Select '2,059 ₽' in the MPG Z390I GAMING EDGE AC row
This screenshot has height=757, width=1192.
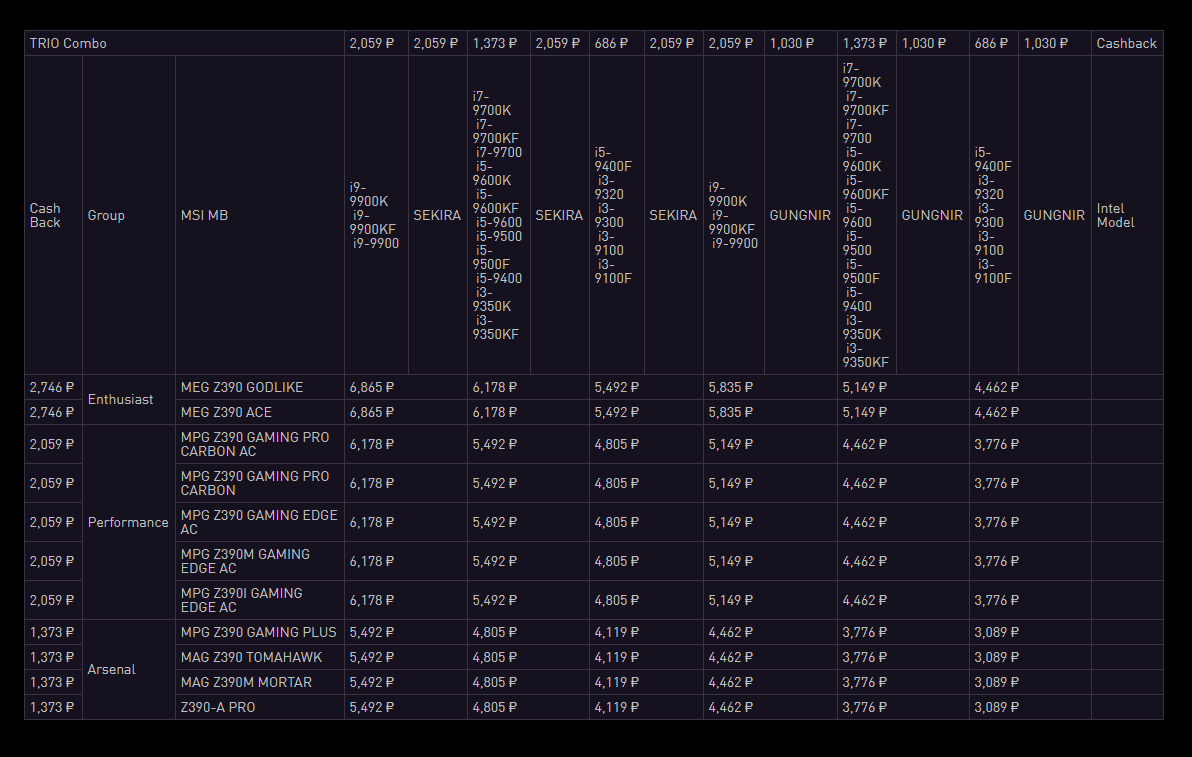point(52,600)
